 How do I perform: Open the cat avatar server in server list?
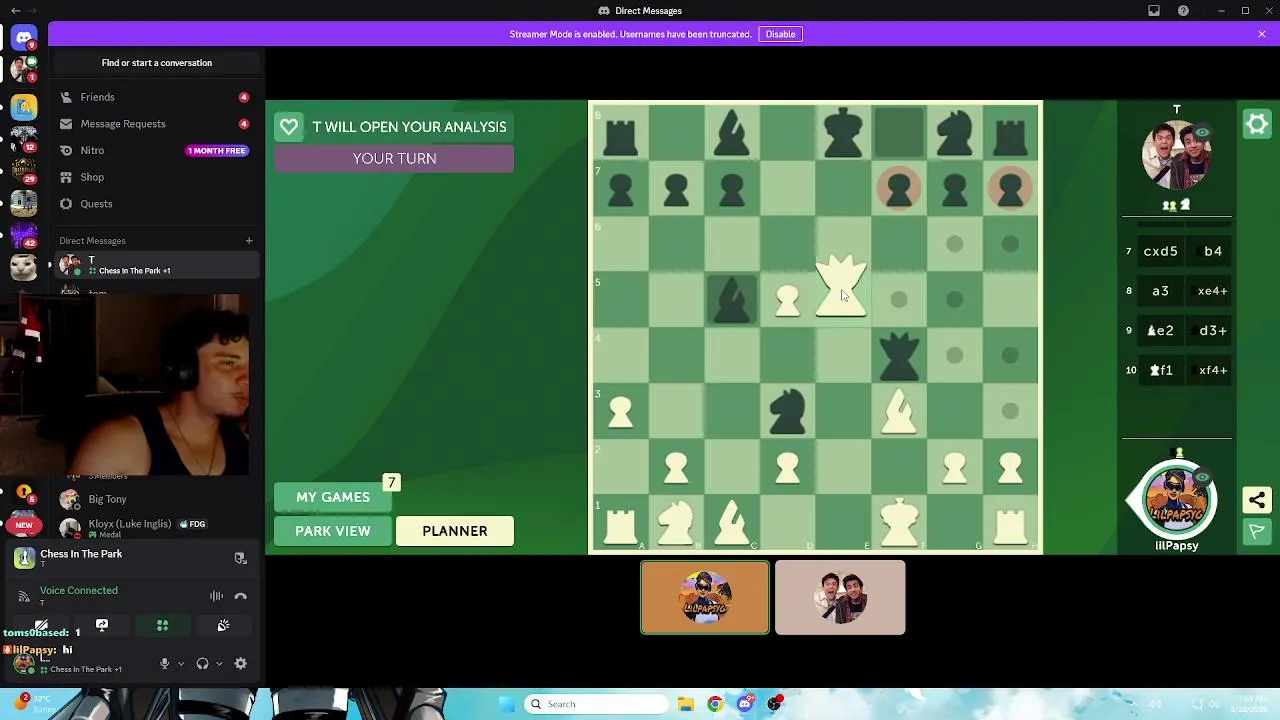24,267
